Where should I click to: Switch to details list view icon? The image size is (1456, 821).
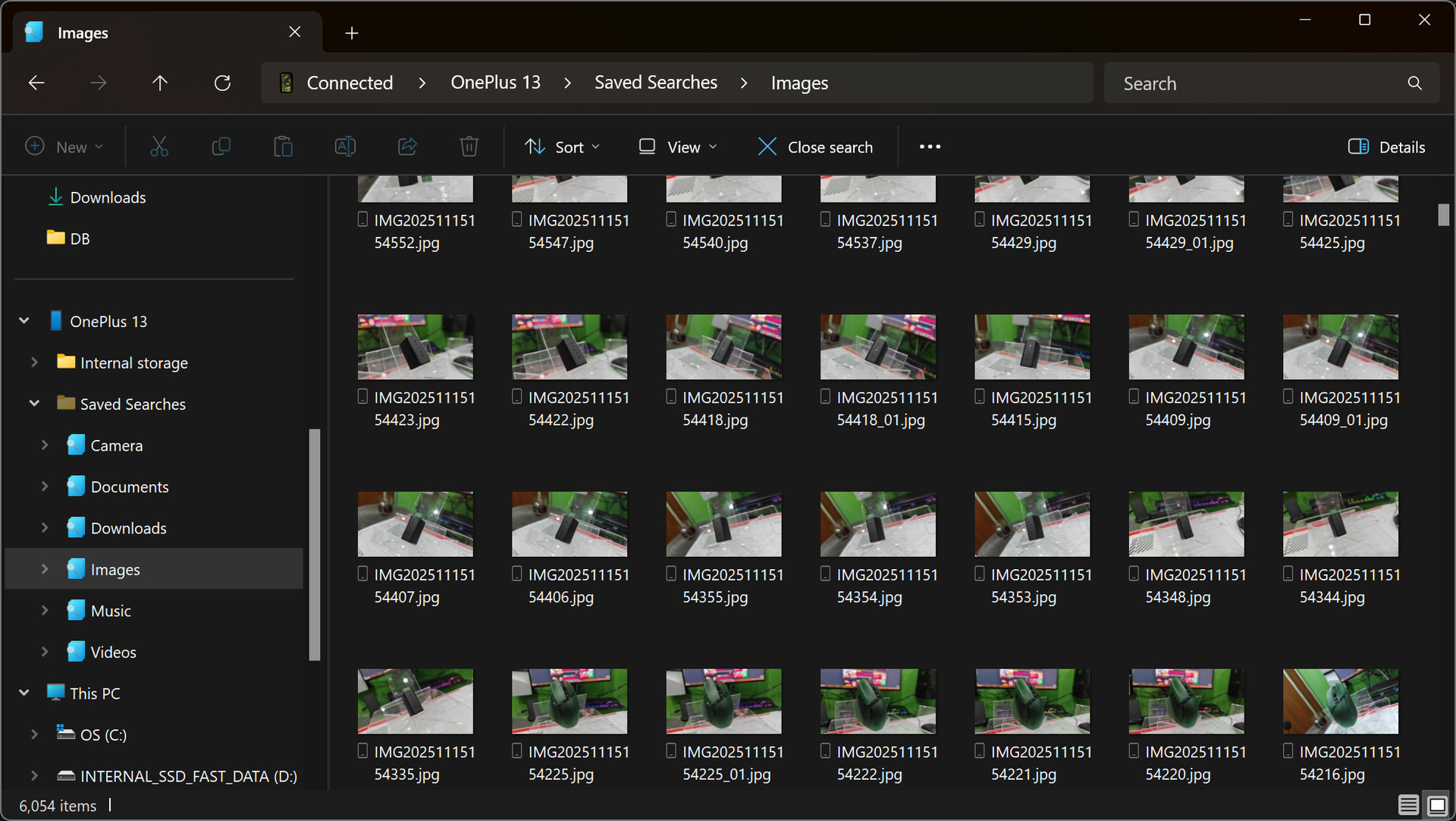point(1408,804)
